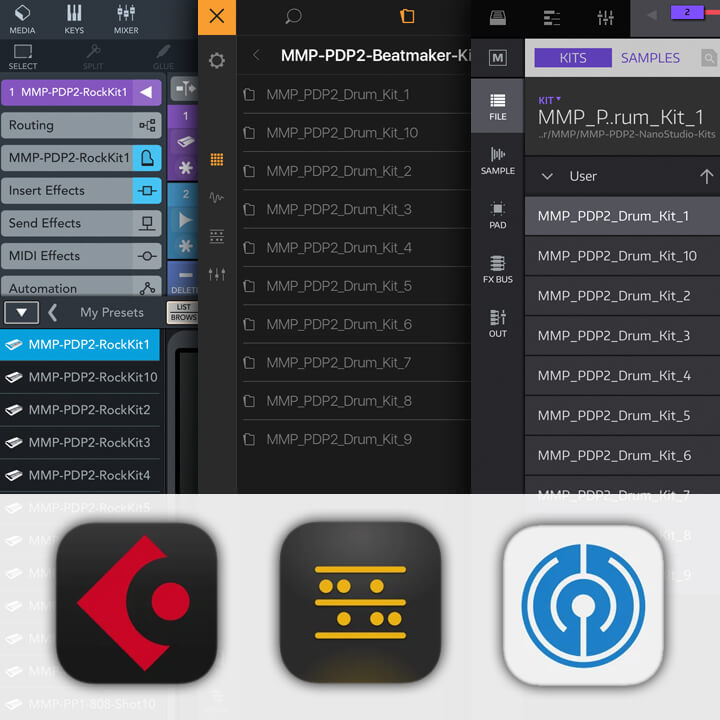Expand the Automation section
The image size is (720, 720).
[x=81, y=287]
